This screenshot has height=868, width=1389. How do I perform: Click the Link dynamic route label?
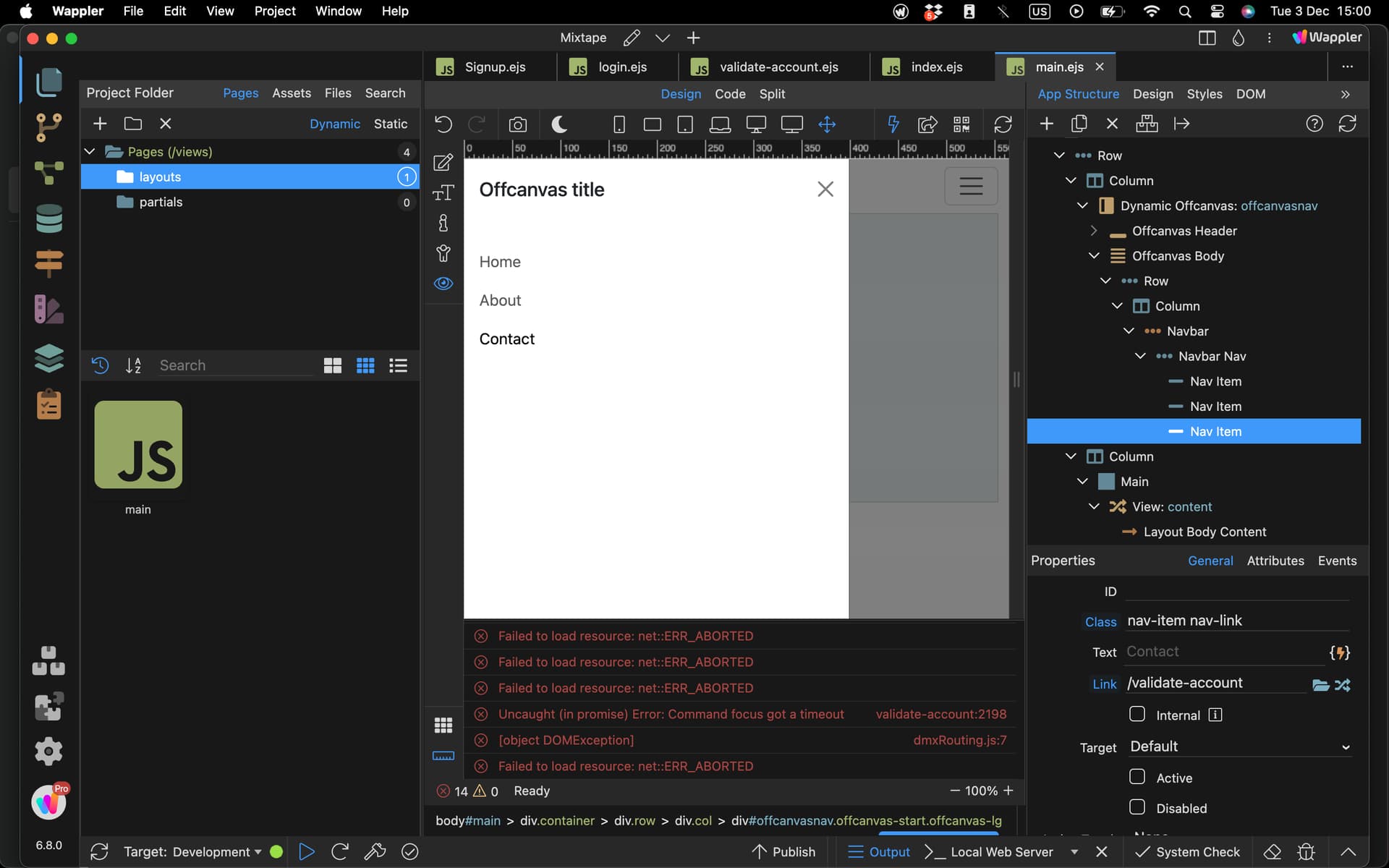coord(1104,684)
